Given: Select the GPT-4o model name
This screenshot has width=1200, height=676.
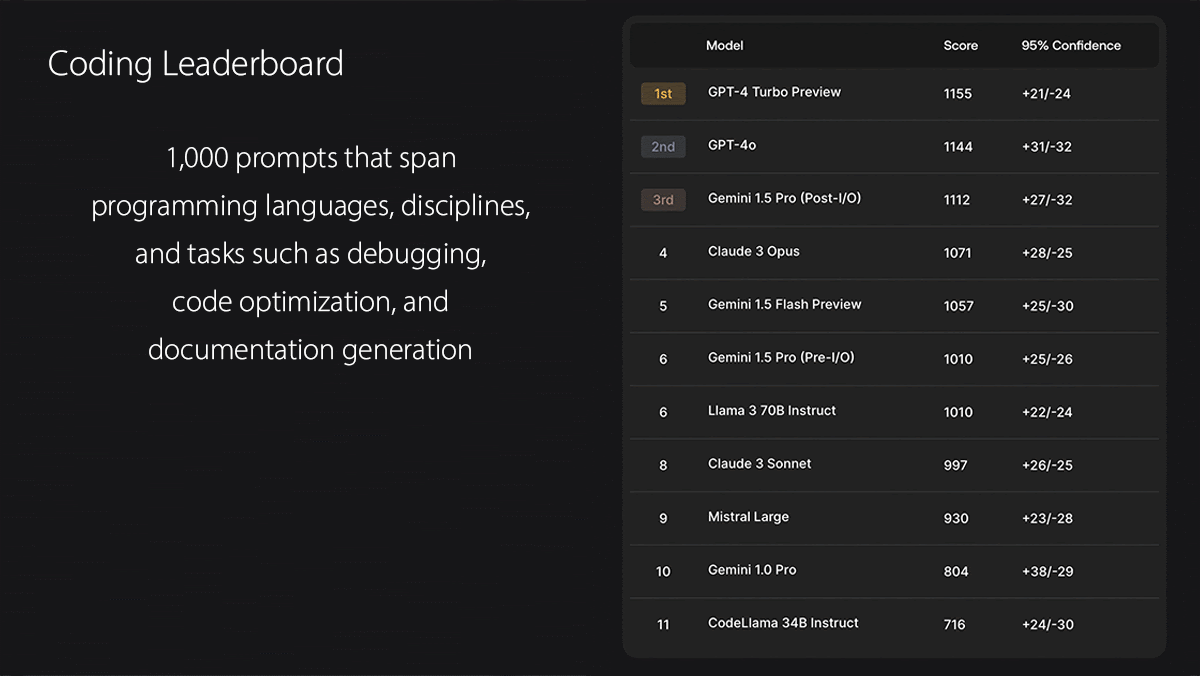Looking at the screenshot, I should (x=731, y=145).
